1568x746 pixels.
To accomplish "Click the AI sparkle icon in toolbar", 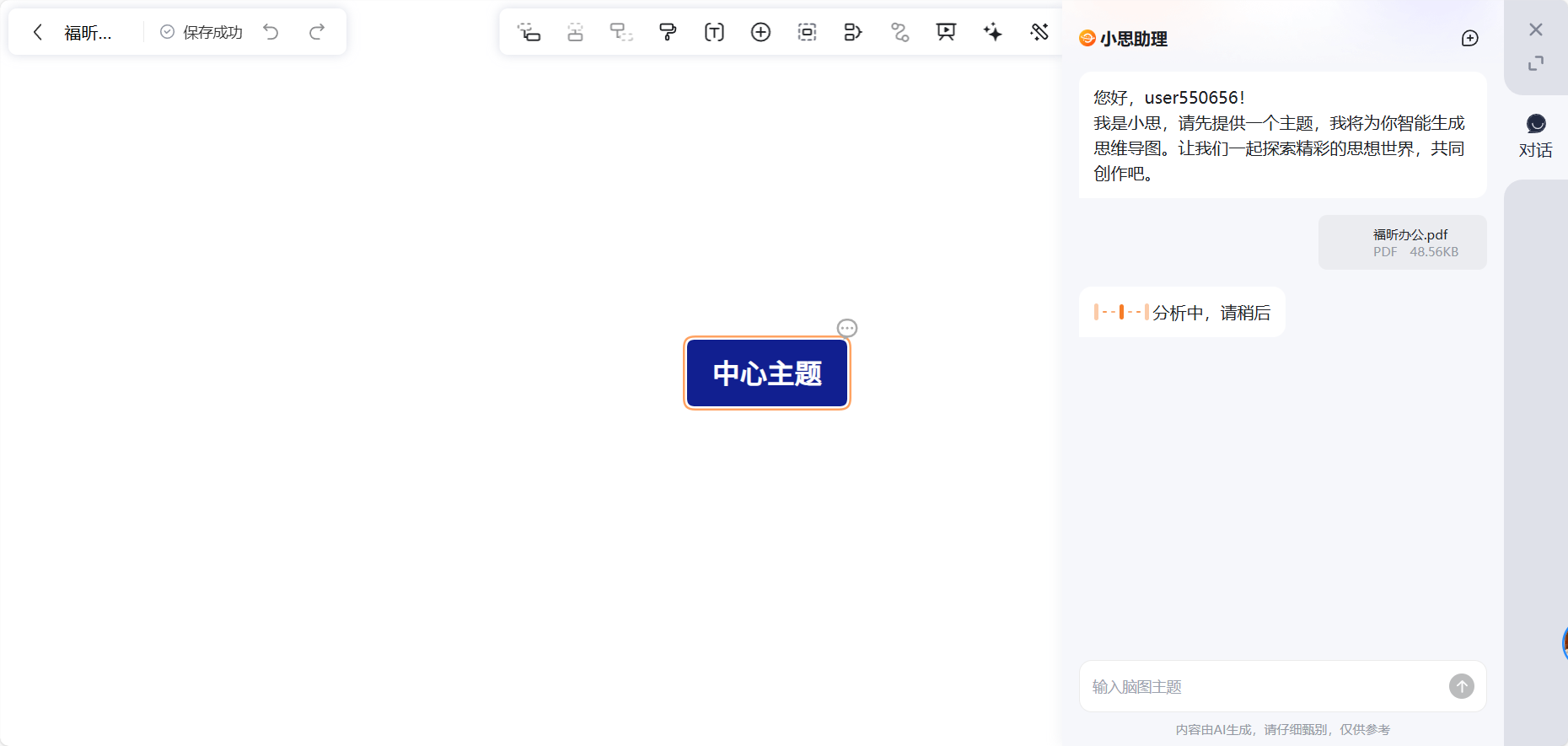I will pyautogui.click(x=992, y=32).
